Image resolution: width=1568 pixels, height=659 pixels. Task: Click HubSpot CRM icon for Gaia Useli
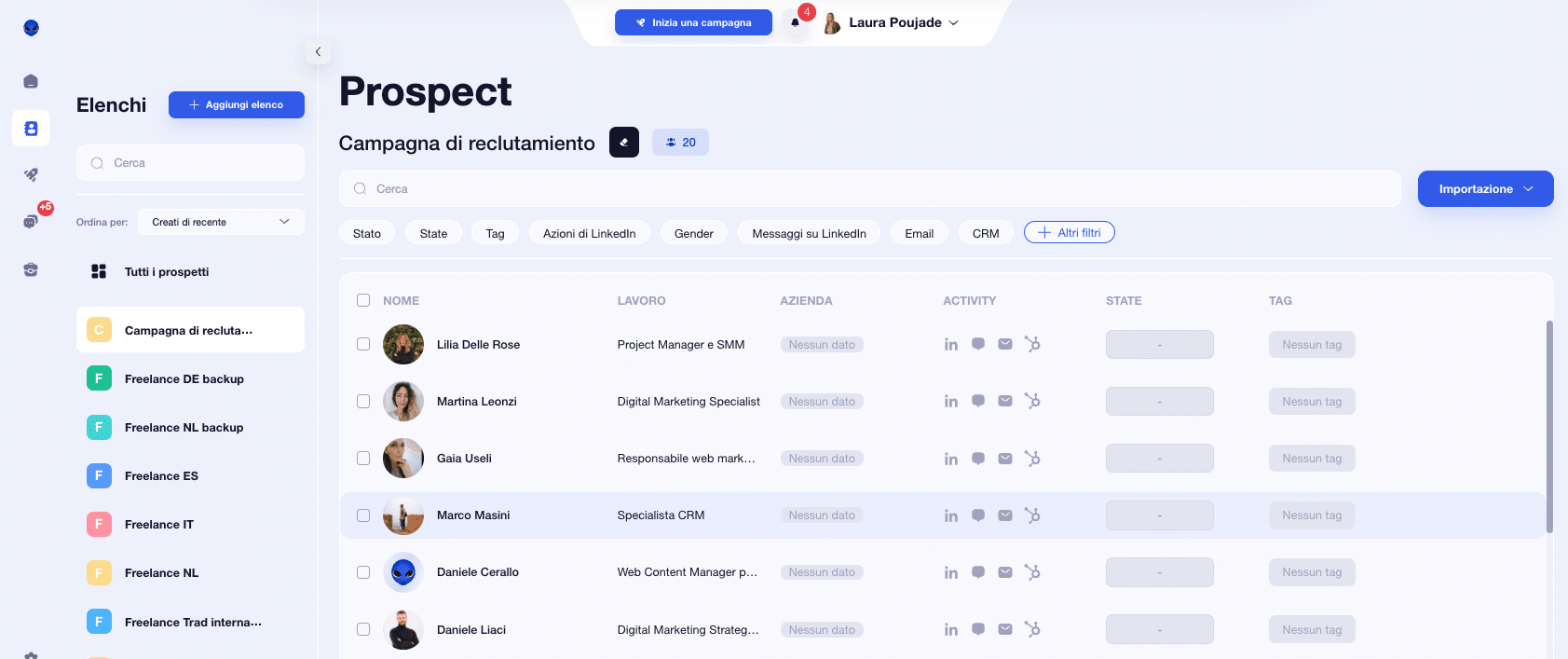pyautogui.click(x=1032, y=459)
